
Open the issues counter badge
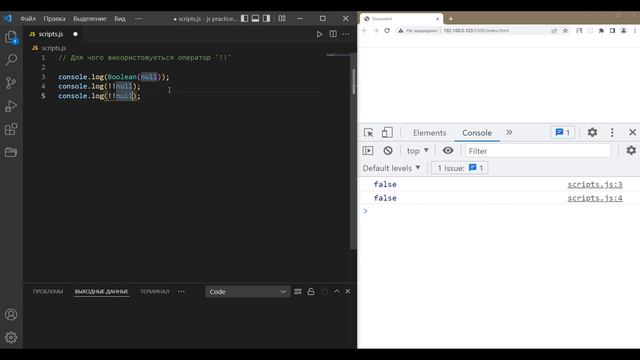click(563, 132)
